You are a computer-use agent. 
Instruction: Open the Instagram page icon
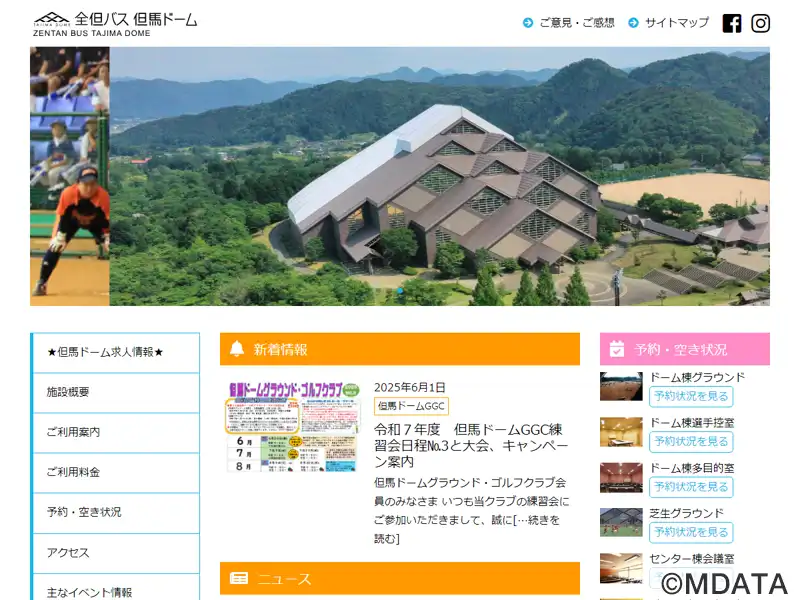(760, 23)
